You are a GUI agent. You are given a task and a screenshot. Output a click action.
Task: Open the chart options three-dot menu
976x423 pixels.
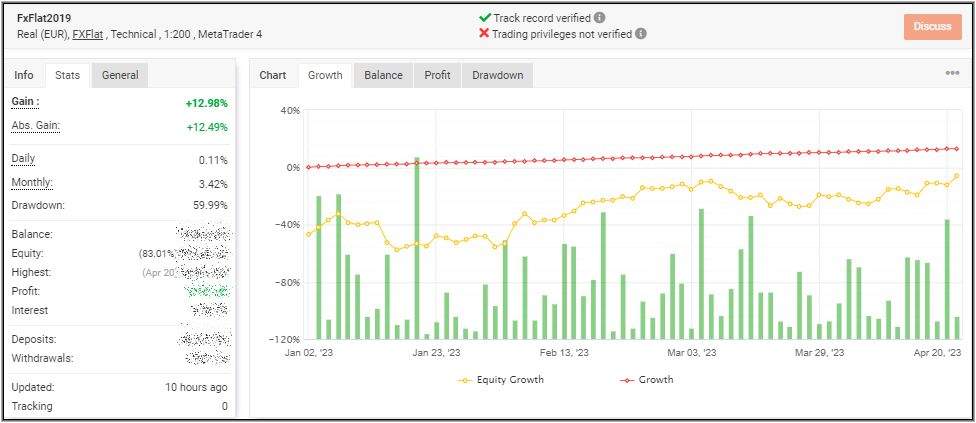point(952,73)
